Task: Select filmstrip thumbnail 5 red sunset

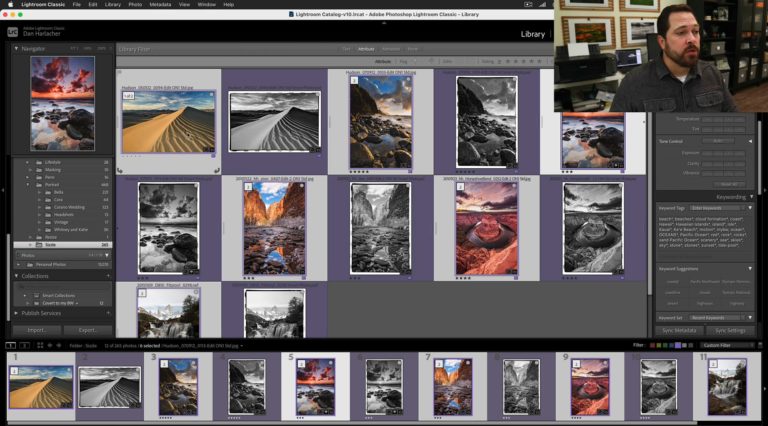Action: [315, 387]
